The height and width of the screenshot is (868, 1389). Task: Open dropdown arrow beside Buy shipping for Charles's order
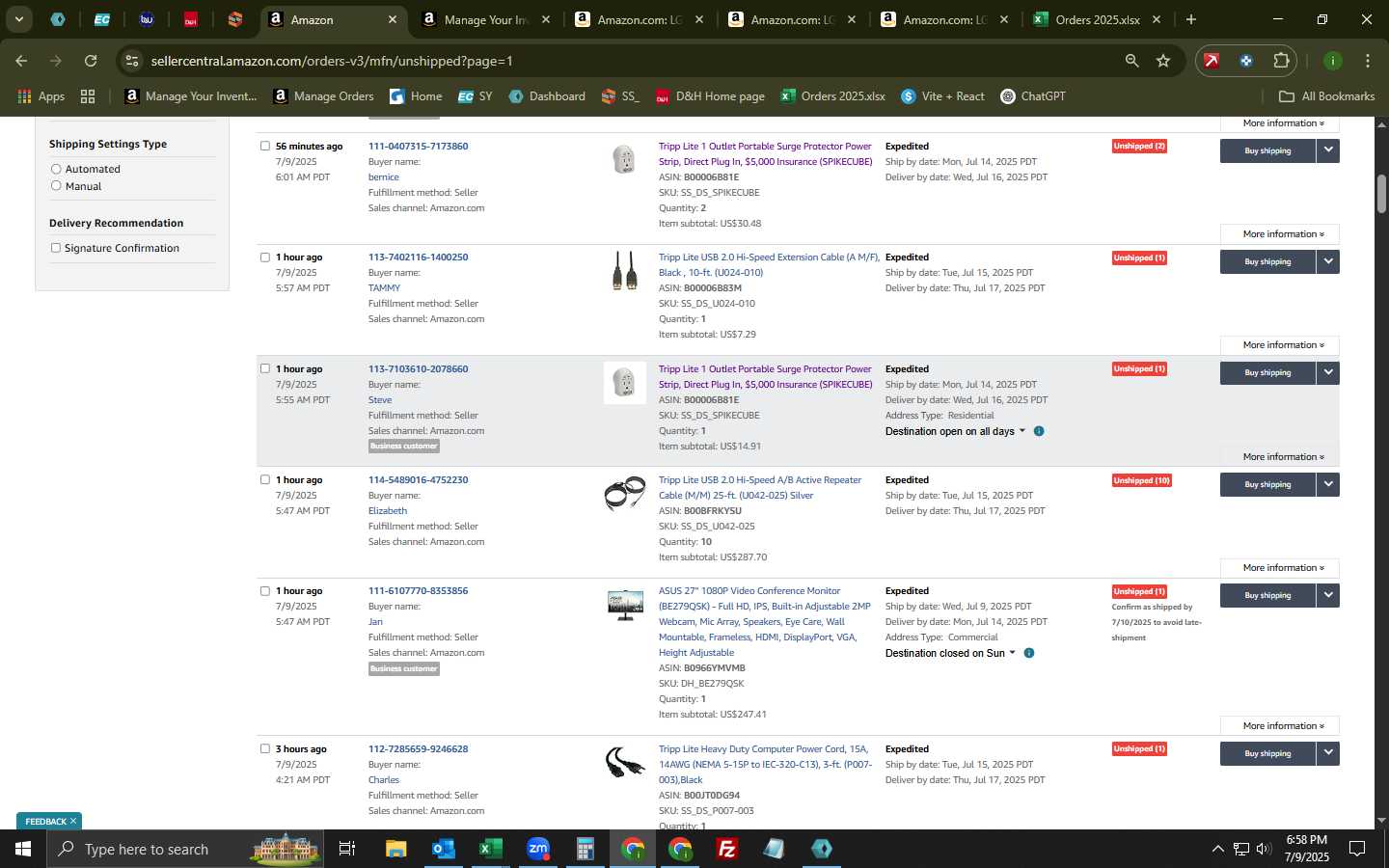click(x=1328, y=753)
